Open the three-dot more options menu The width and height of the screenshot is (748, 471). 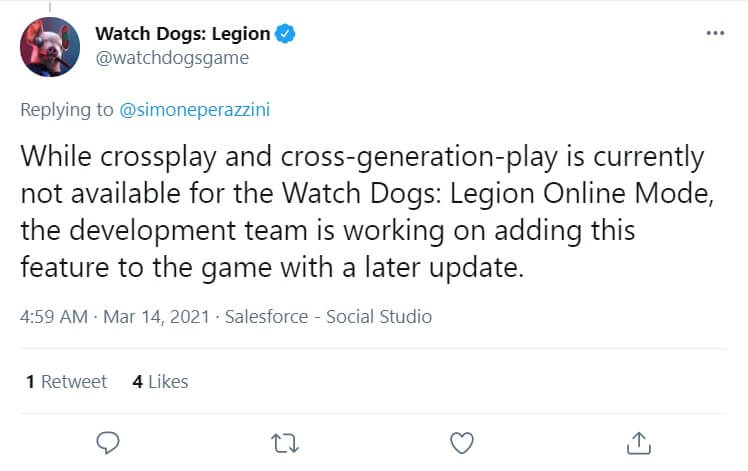(x=714, y=33)
